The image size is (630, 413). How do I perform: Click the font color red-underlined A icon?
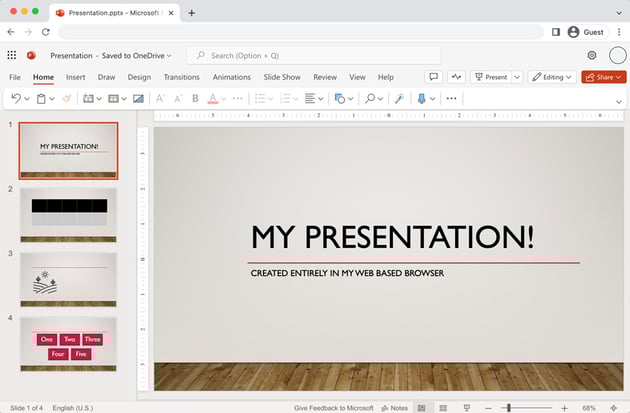pos(213,99)
